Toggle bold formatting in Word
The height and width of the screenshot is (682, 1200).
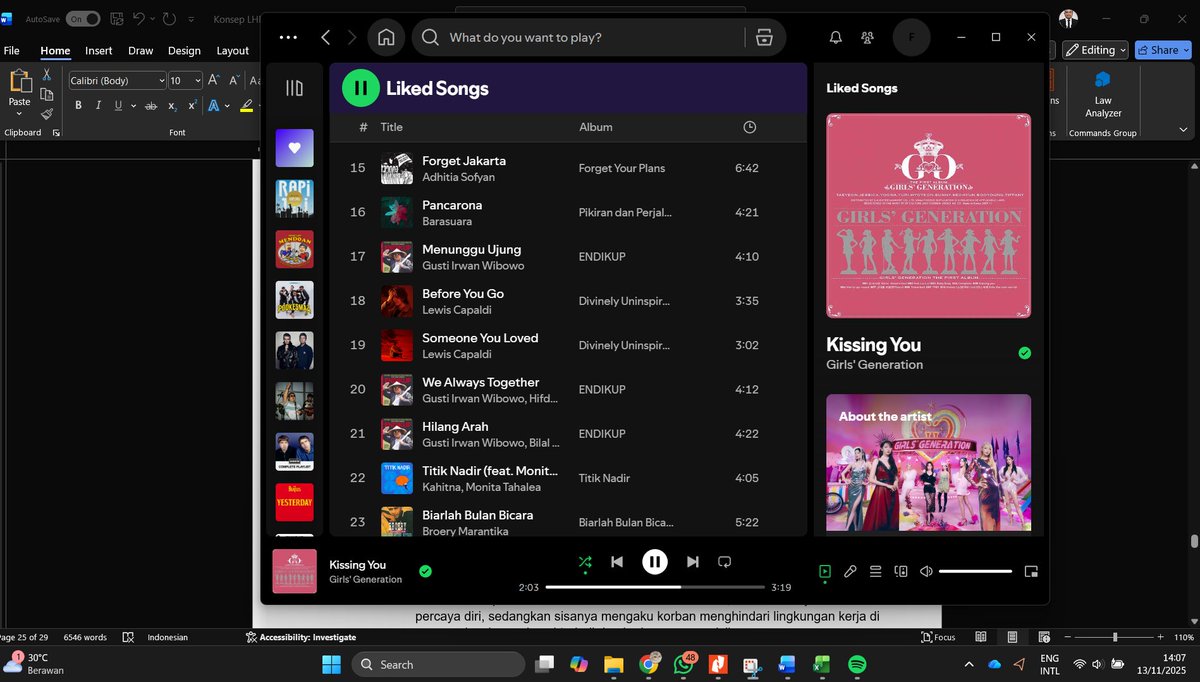77,106
